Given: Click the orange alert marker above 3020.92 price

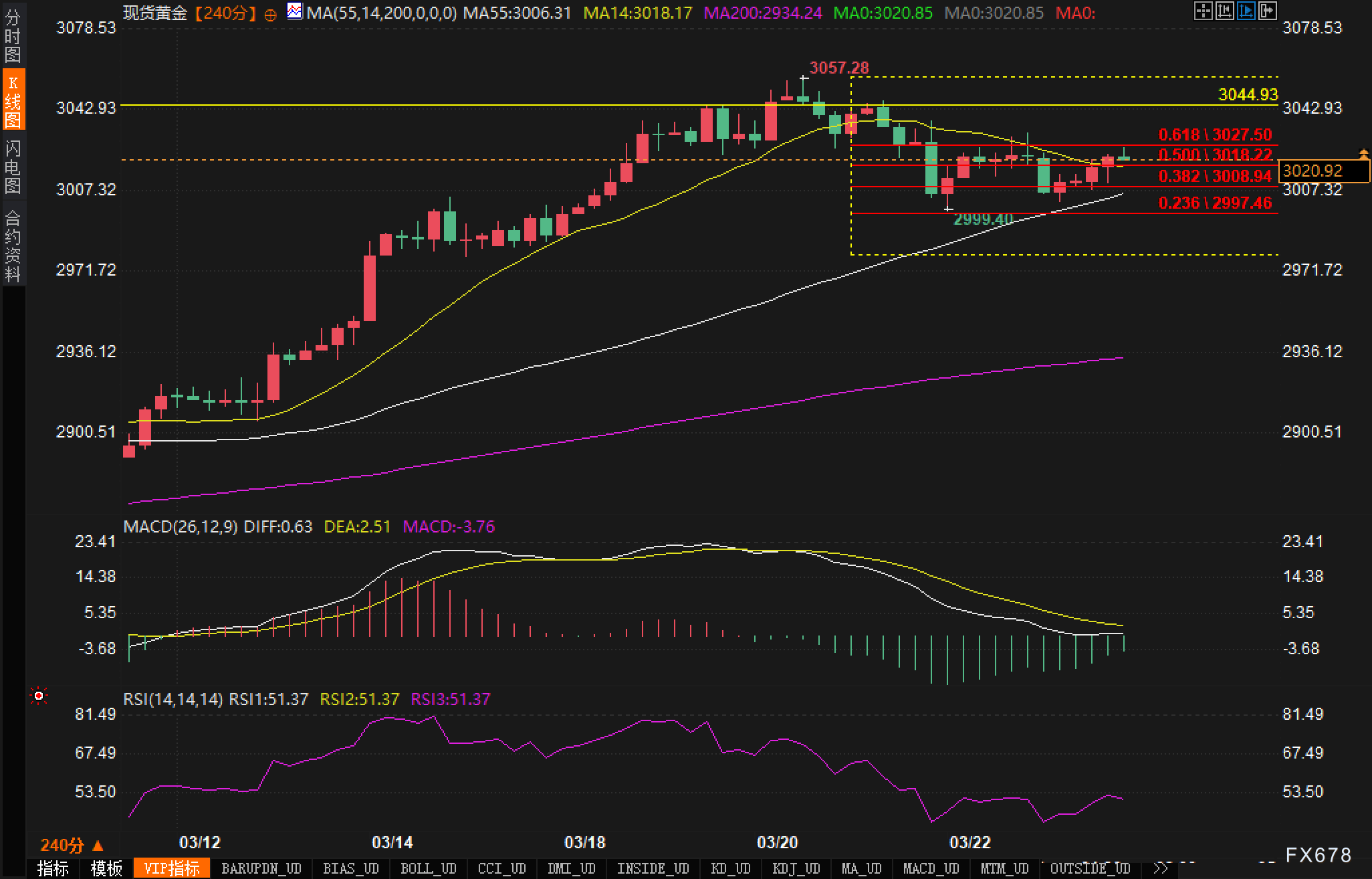Looking at the screenshot, I should click(1363, 155).
